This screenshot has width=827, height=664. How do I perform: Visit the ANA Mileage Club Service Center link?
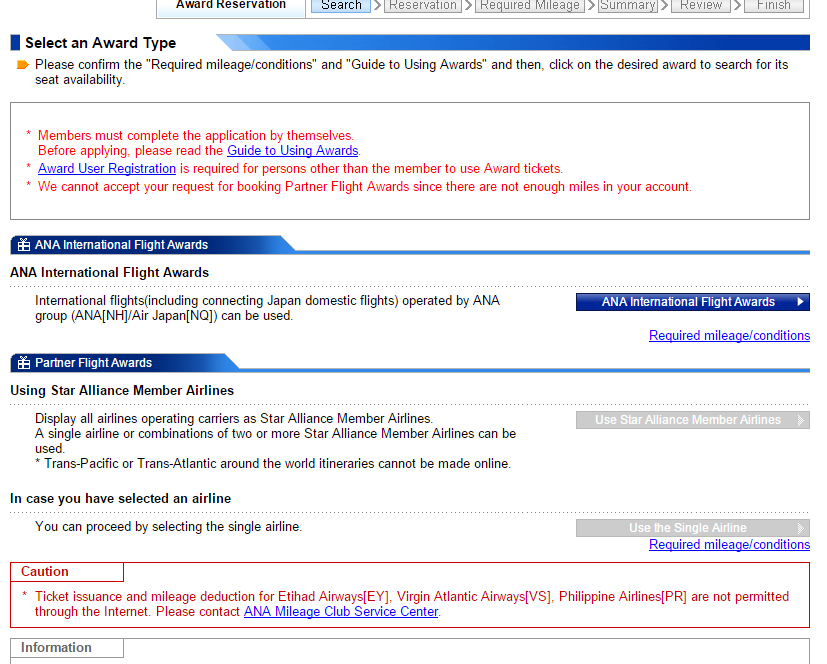[x=341, y=612]
